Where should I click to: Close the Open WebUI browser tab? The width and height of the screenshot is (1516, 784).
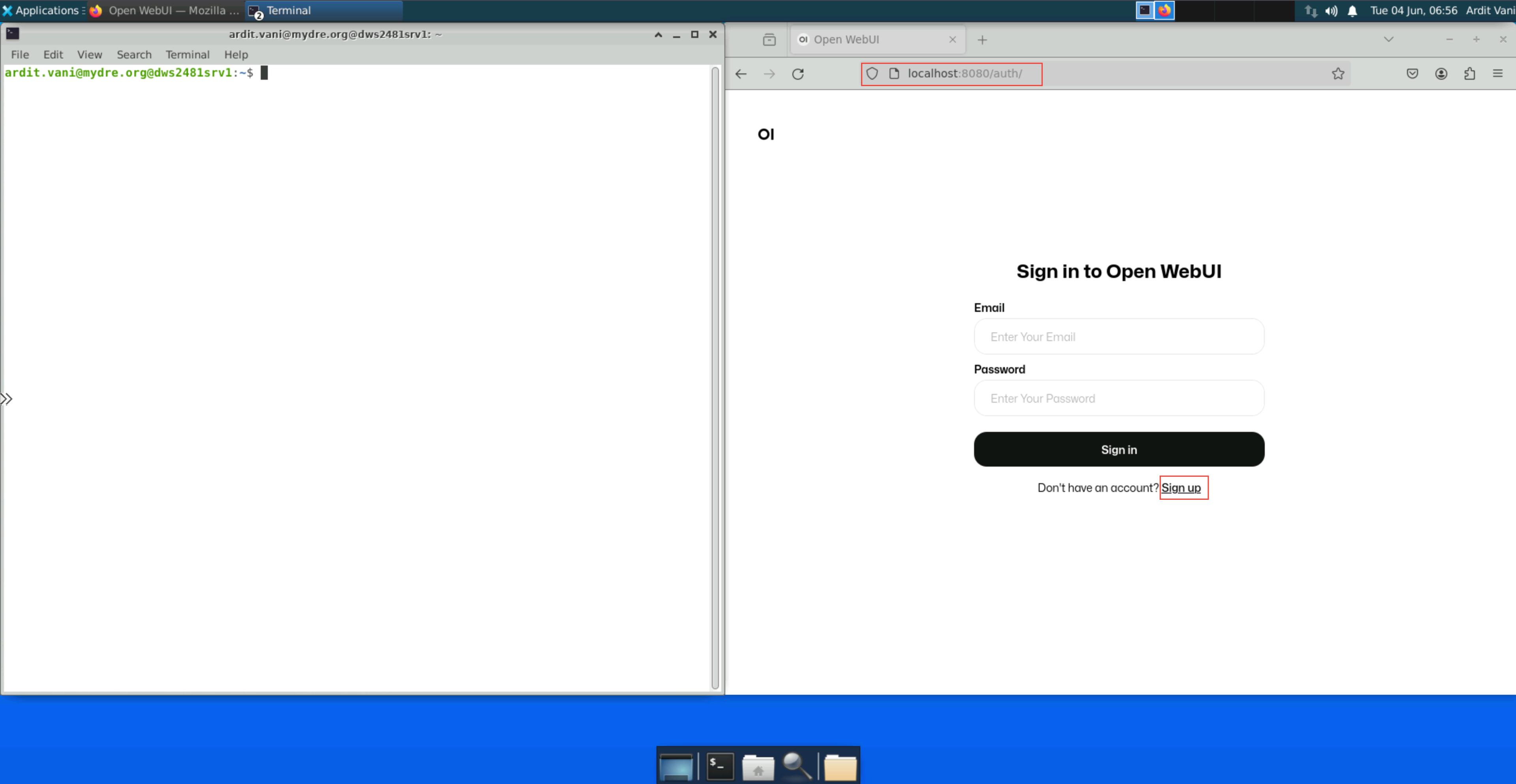click(x=952, y=39)
